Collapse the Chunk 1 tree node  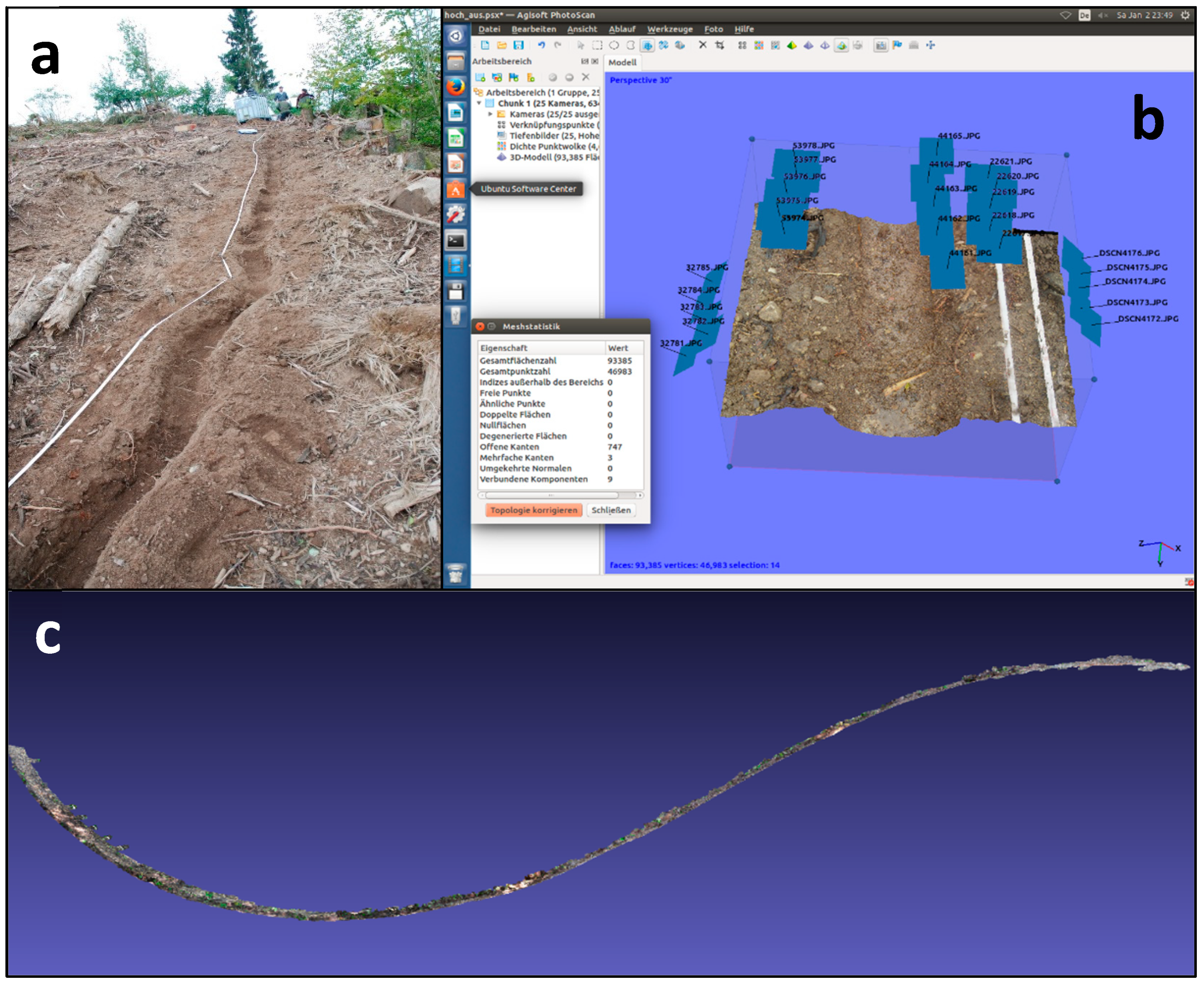(x=479, y=103)
